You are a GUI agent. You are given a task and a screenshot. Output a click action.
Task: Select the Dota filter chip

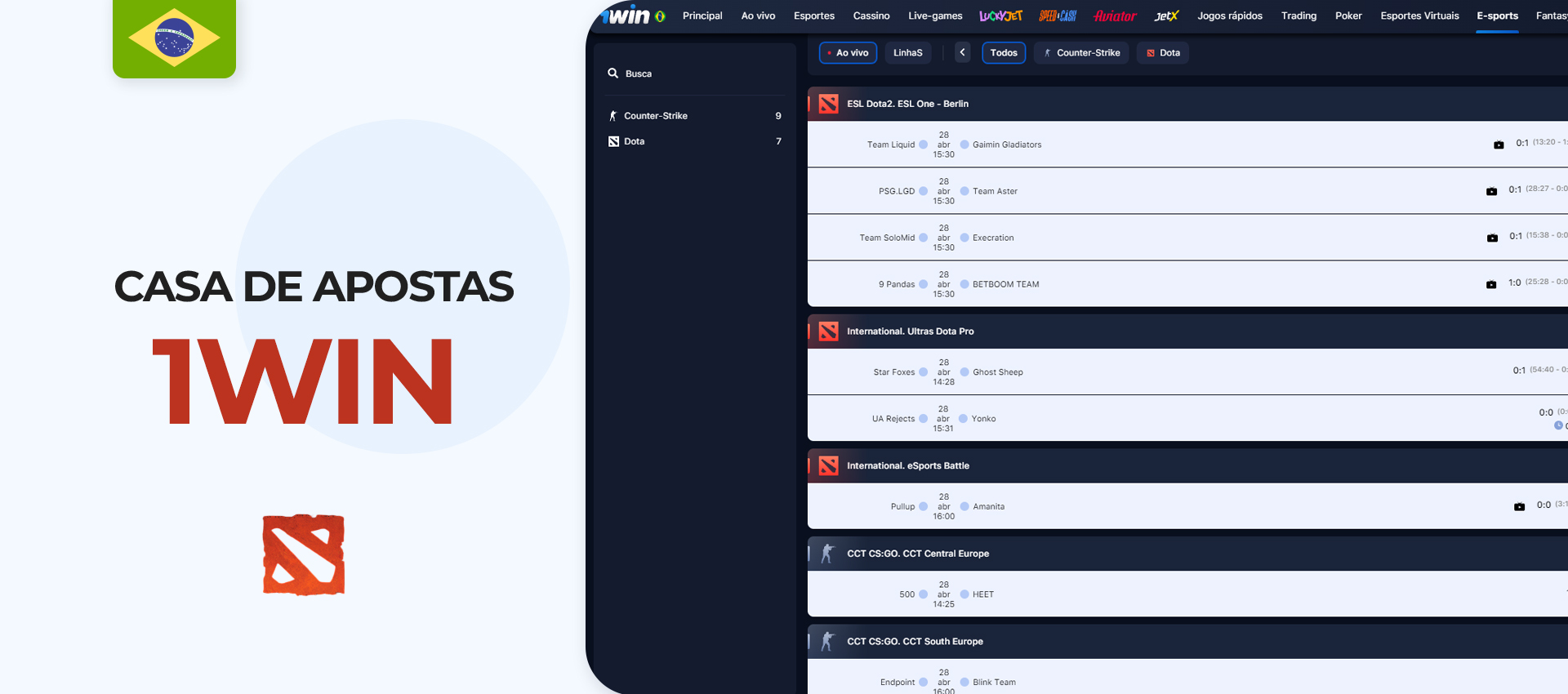tap(1163, 53)
